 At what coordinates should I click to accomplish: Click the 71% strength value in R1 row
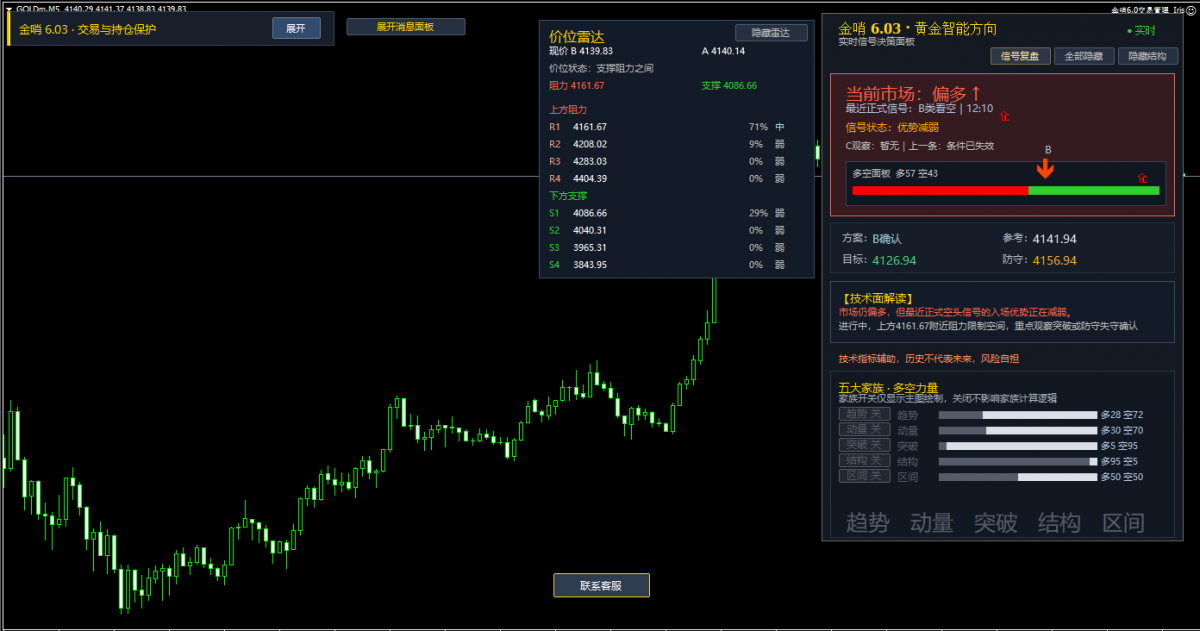click(758, 127)
